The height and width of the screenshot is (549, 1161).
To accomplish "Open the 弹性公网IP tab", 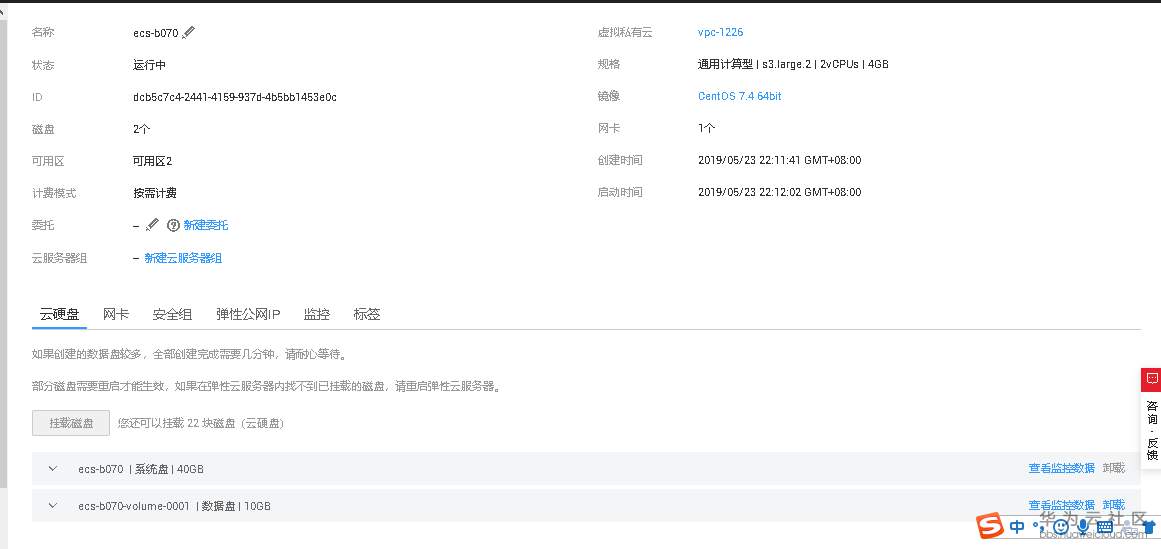I will coord(248,314).
